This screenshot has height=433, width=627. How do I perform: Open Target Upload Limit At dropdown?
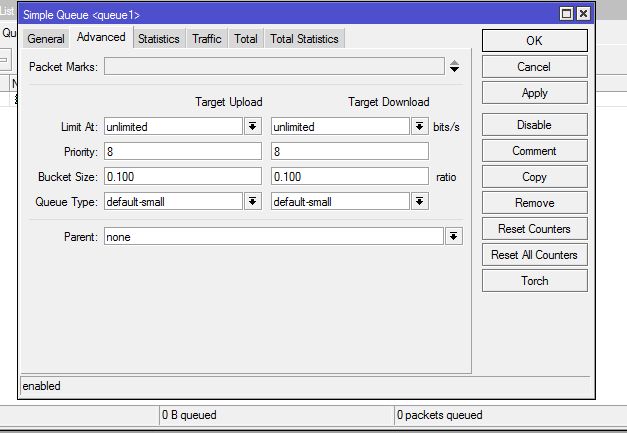click(253, 126)
